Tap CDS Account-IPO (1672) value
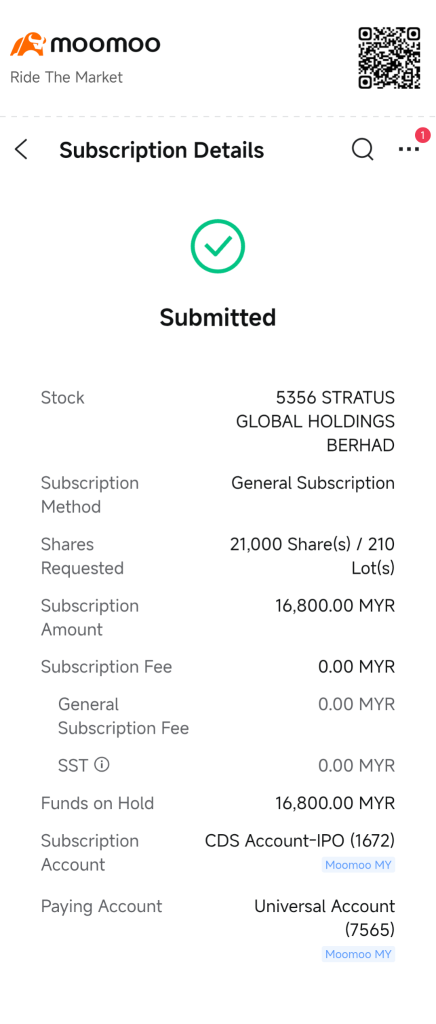This screenshot has width=436, height=1024. point(300,840)
